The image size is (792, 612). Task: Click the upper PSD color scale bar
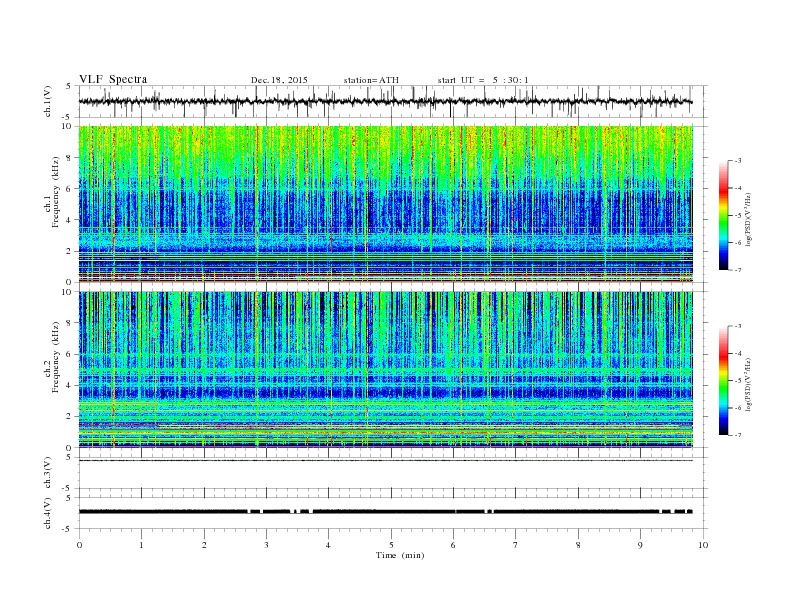(724, 215)
